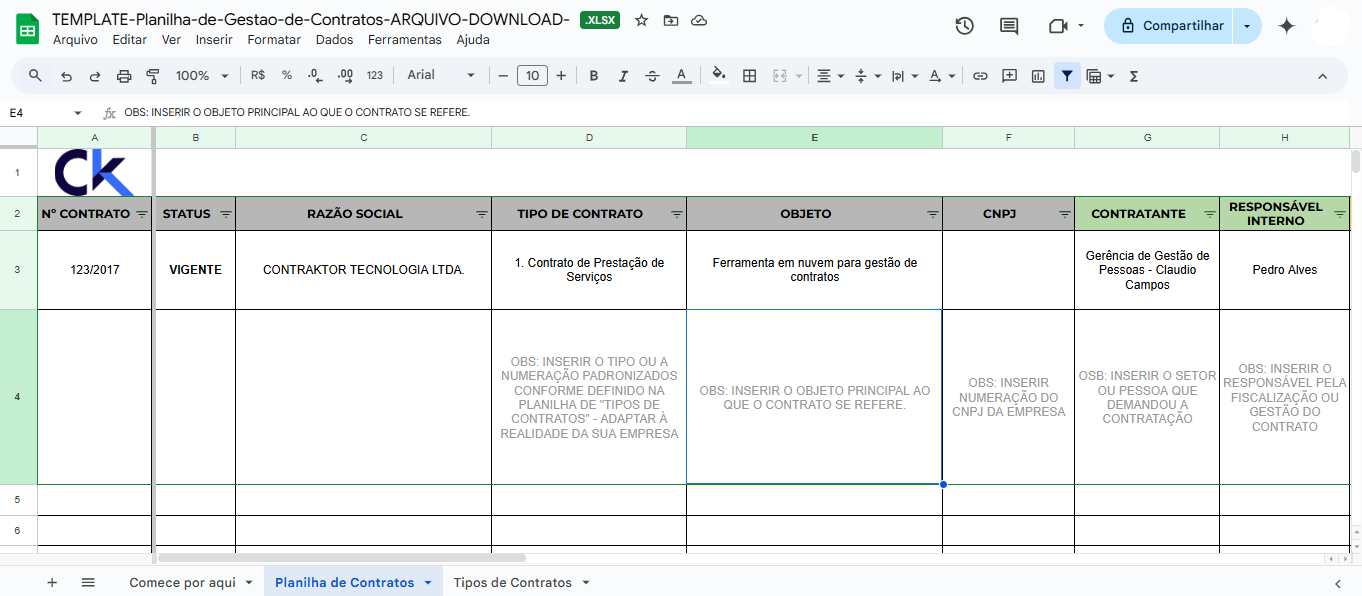Image resolution: width=1362 pixels, height=596 pixels.
Task: Select the paint format tool
Action: [153, 76]
